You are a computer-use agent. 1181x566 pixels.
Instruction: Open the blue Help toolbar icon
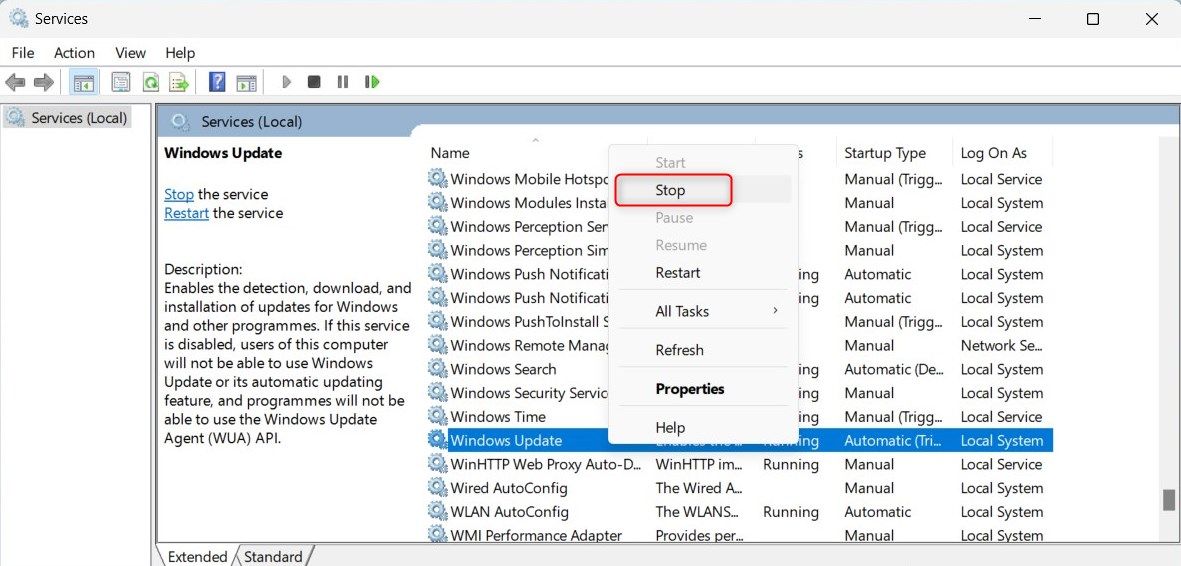click(217, 82)
